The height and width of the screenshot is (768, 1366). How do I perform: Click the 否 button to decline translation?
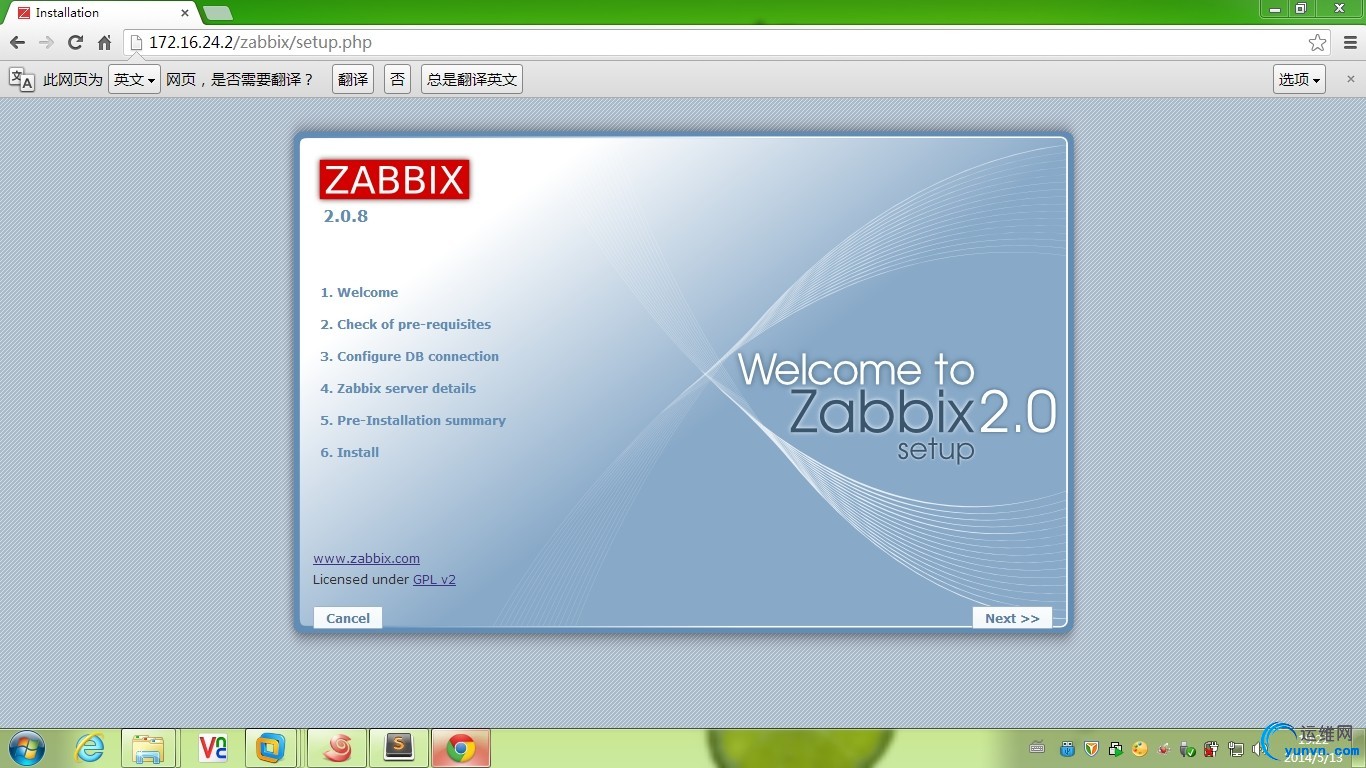pyautogui.click(x=398, y=80)
